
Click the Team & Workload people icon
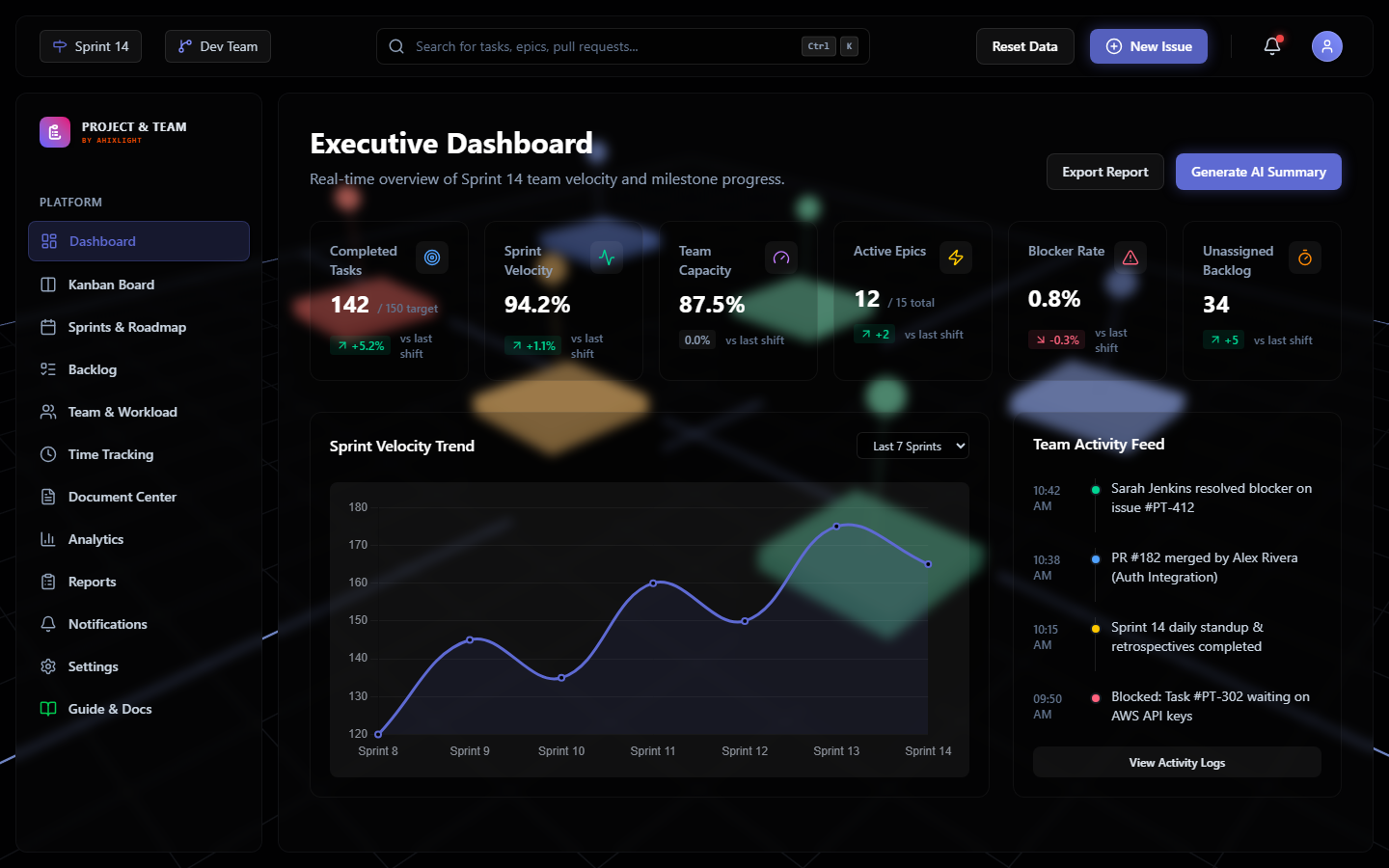pos(48,412)
